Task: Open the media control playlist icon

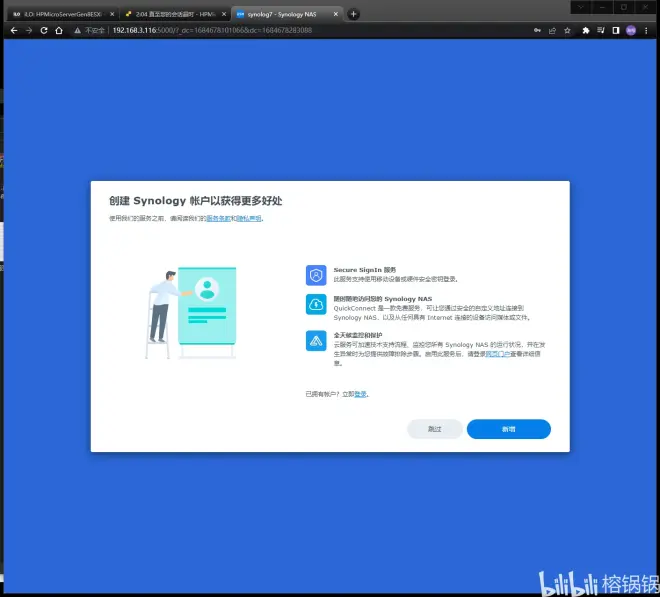Action: (x=601, y=30)
